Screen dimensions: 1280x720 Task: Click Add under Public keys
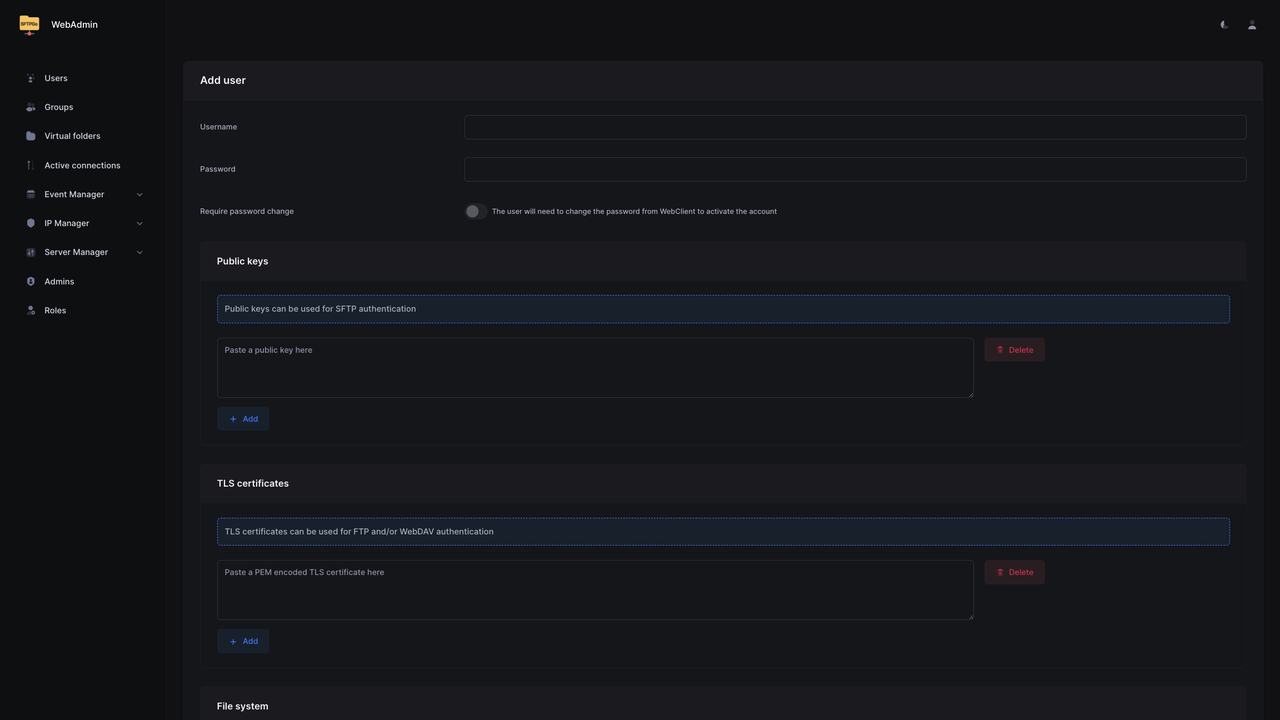pyautogui.click(x=243, y=418)
